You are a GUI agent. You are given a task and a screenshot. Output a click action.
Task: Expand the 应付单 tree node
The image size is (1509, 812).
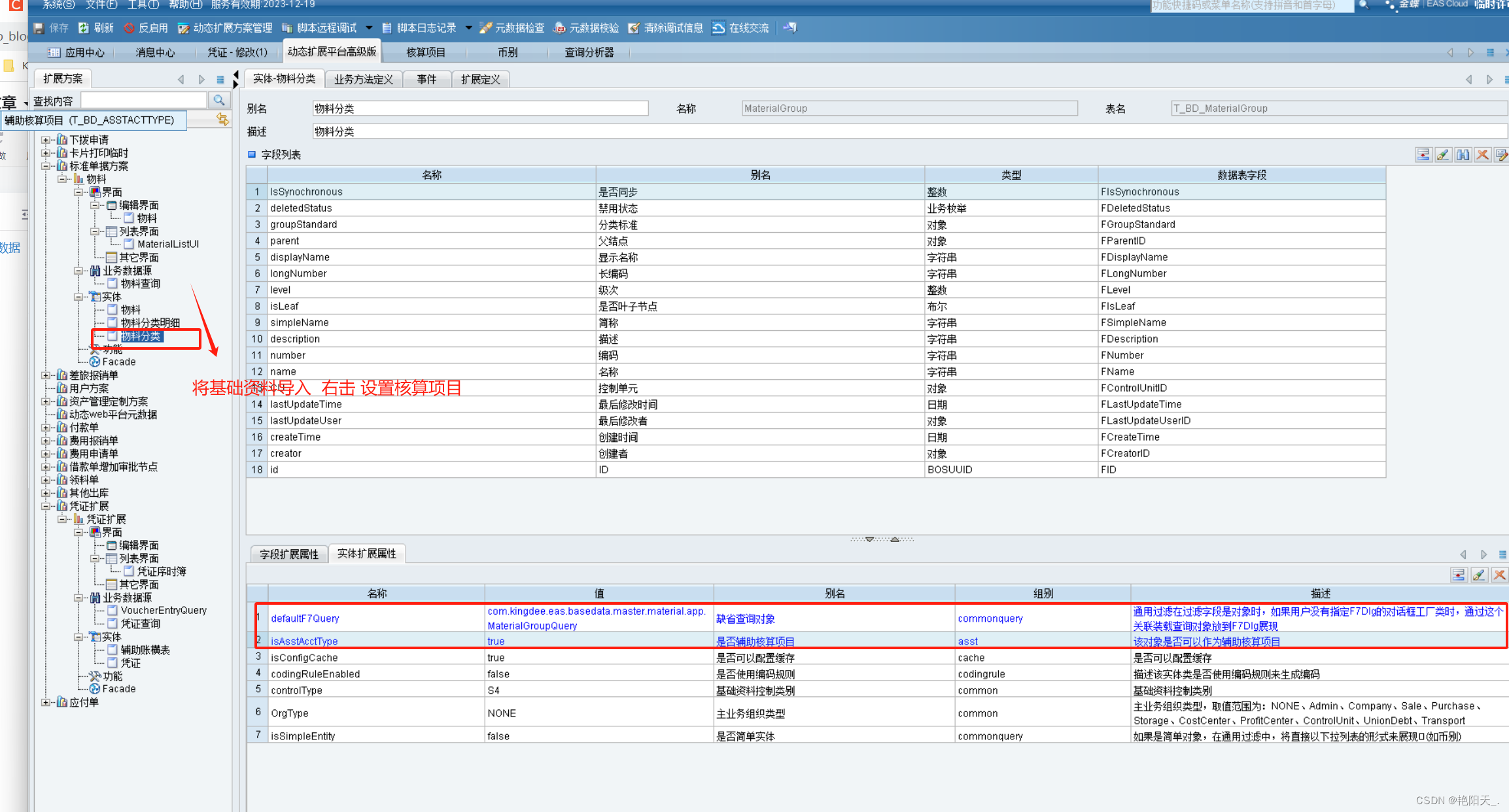coord(45,702)
